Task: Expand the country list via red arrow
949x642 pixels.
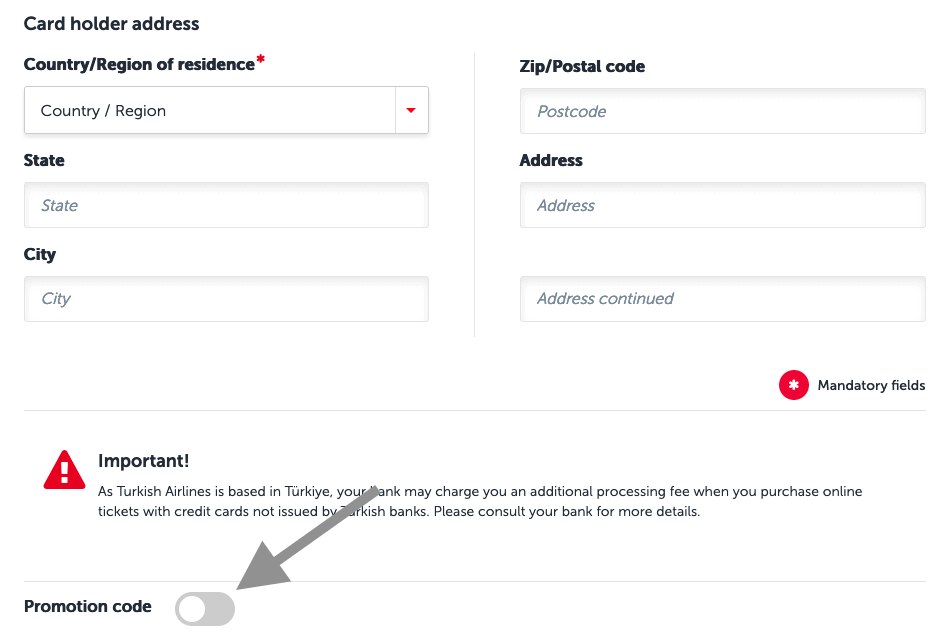Action: pyautogui.click(x=411, y=111)
